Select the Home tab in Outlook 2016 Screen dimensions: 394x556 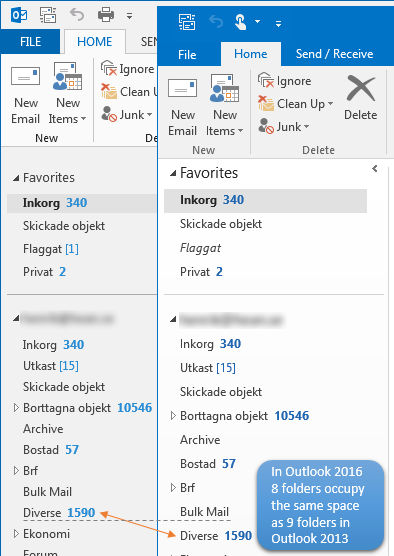pos(251,54)
